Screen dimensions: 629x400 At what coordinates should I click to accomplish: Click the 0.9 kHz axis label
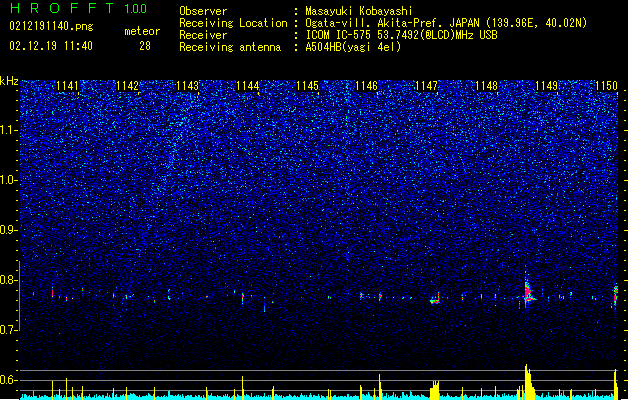[9, 230]
